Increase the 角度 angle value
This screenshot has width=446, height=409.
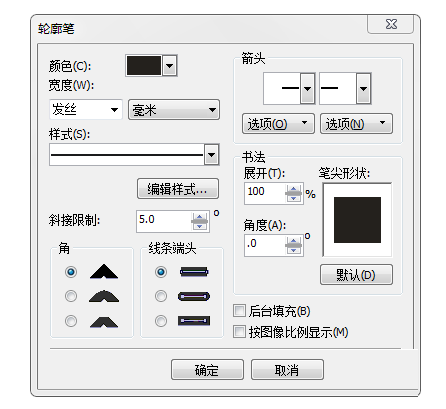(293, 241)
